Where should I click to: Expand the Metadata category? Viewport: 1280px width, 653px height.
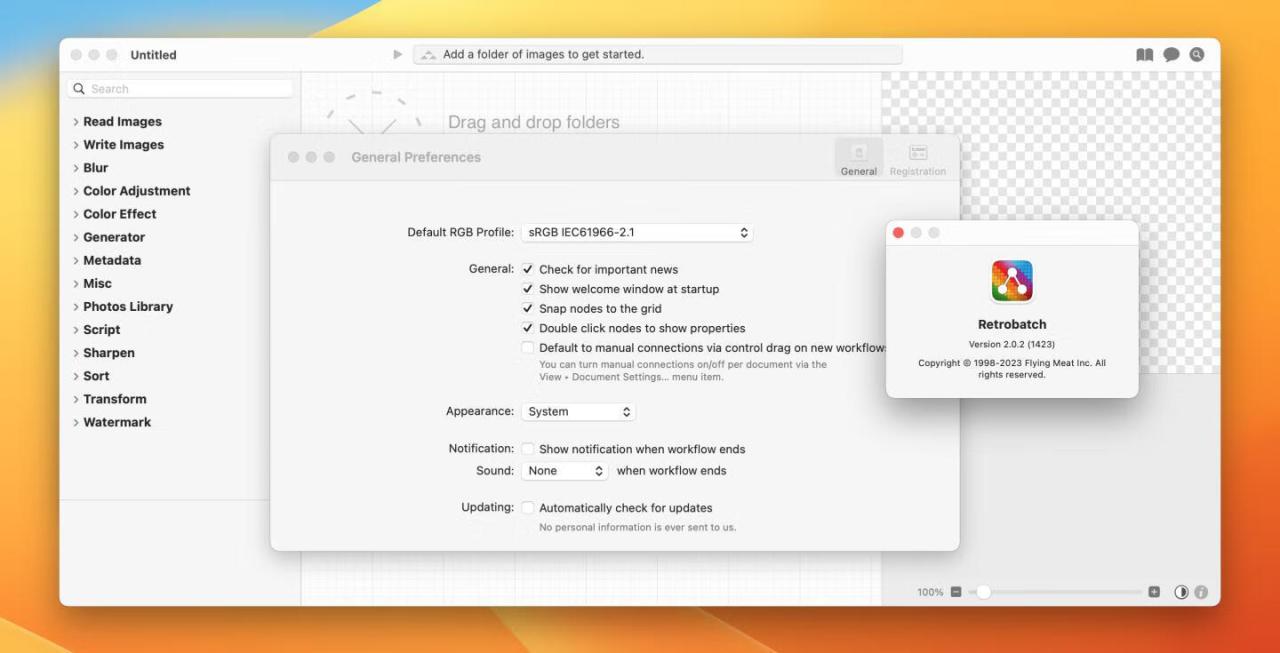point(76,260)
